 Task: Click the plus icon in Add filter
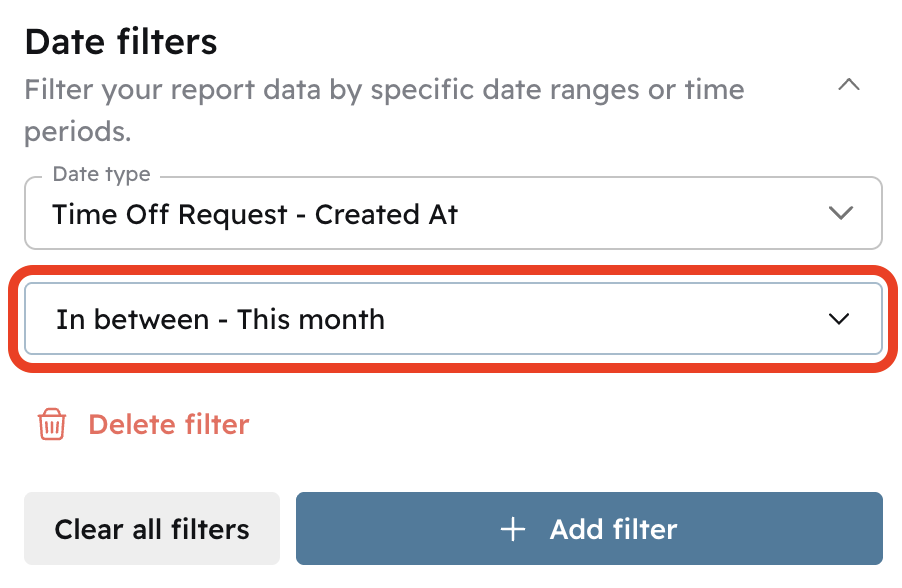coord(513,529)
